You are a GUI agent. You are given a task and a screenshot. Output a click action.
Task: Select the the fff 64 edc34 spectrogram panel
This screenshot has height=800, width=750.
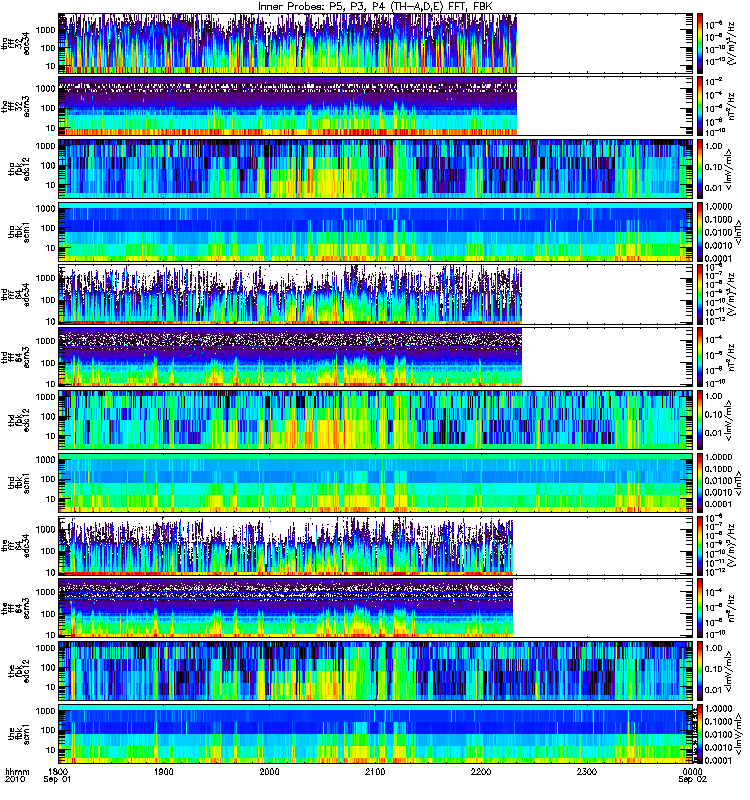point(376,546)
